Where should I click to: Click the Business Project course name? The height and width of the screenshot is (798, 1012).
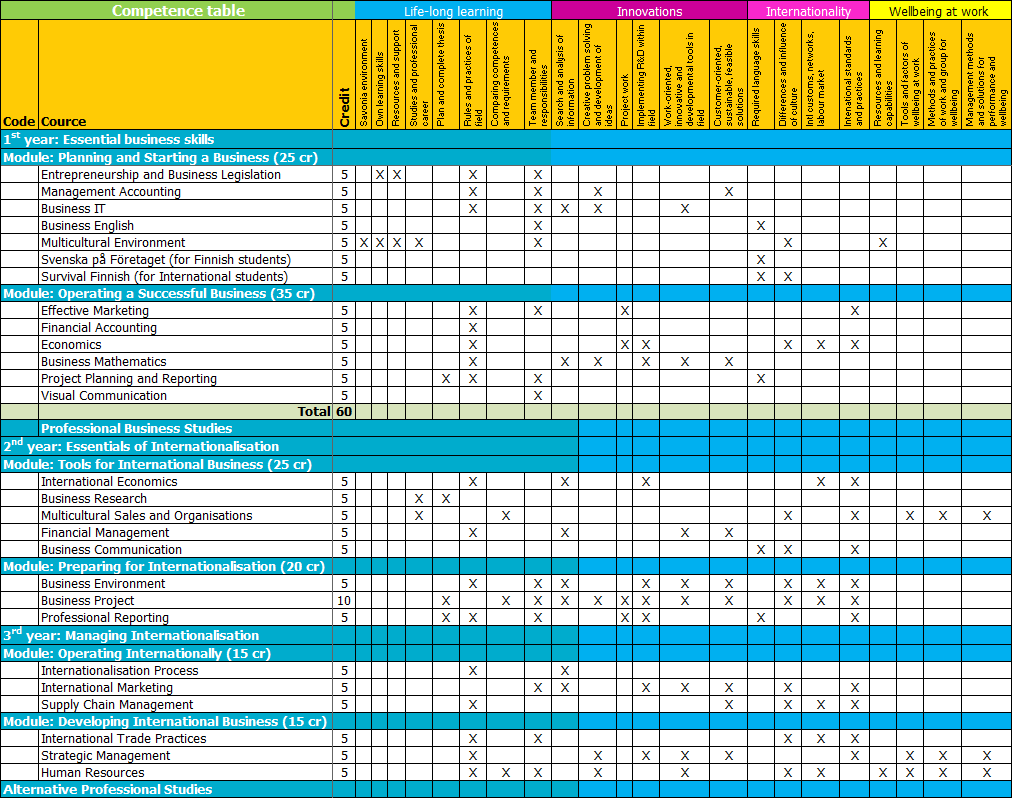(x=88, y=601)
